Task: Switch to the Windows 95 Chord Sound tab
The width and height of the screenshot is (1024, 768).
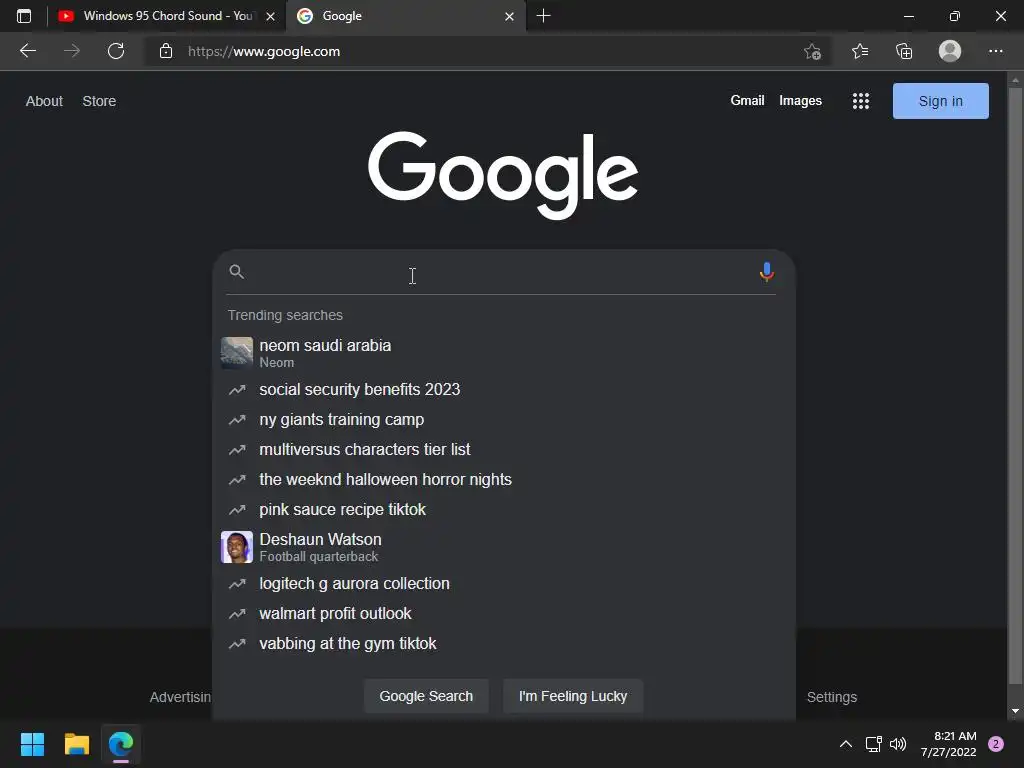Action: point(167,16)
